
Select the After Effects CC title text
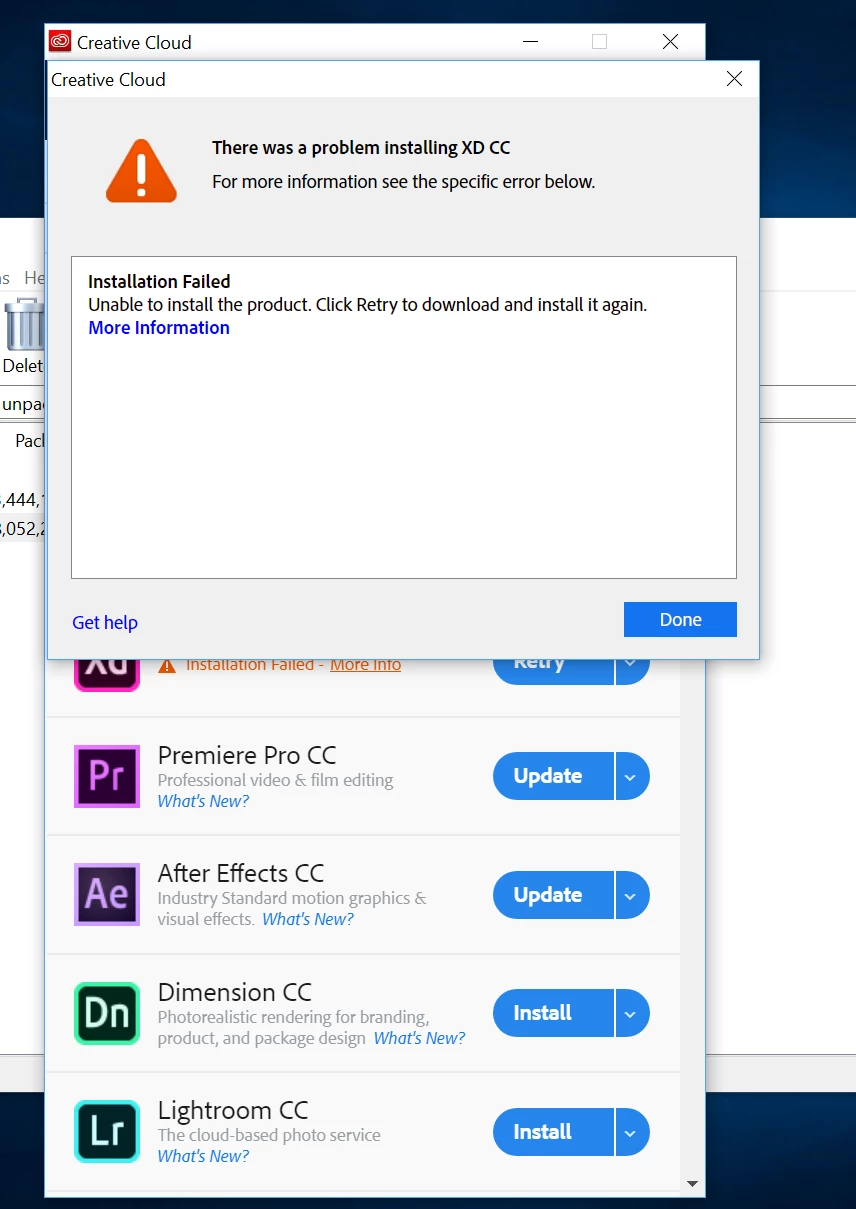241,873
